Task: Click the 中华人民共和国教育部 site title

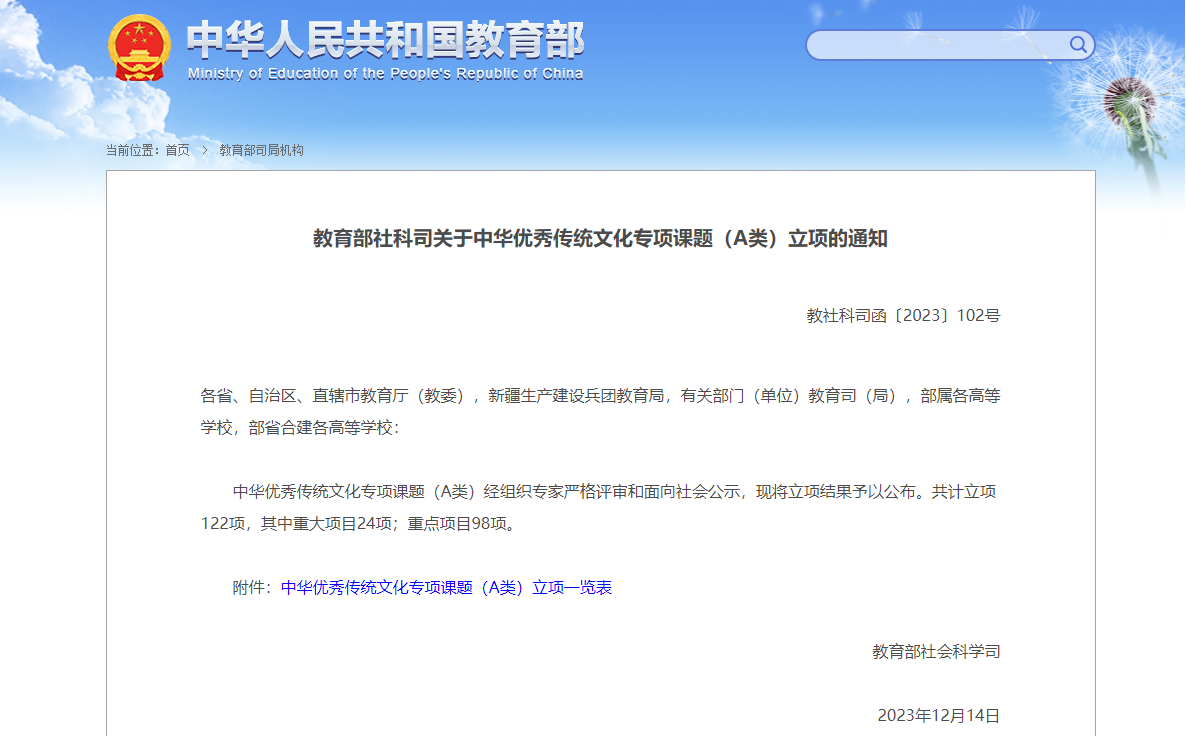Action: pyautogui.click(x=385, y=40)
